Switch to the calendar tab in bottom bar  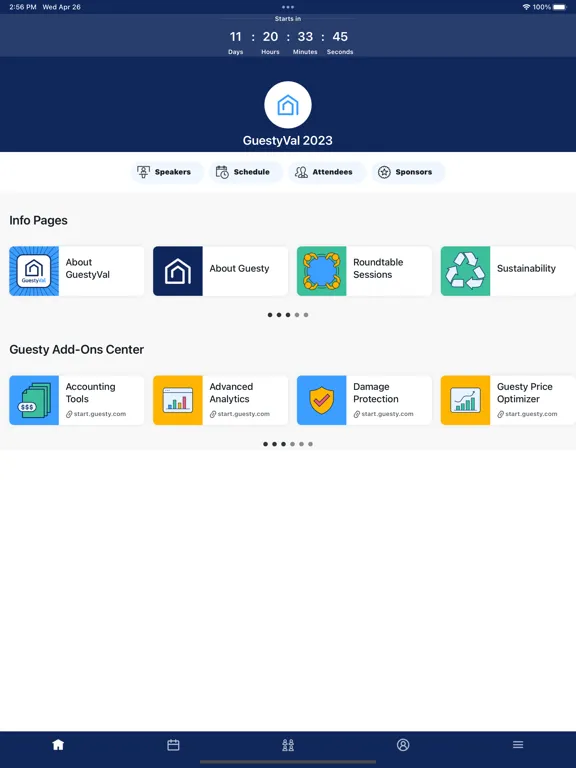tap(173, 745)
